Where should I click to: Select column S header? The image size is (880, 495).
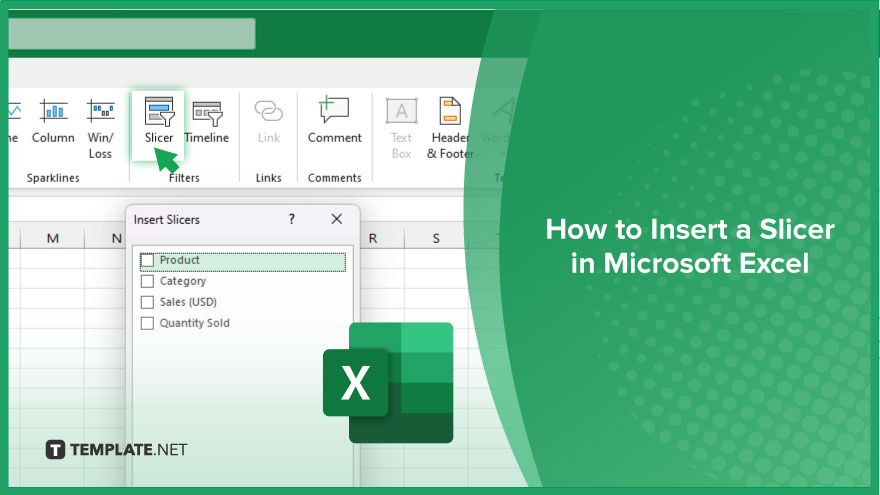(436, 238)
